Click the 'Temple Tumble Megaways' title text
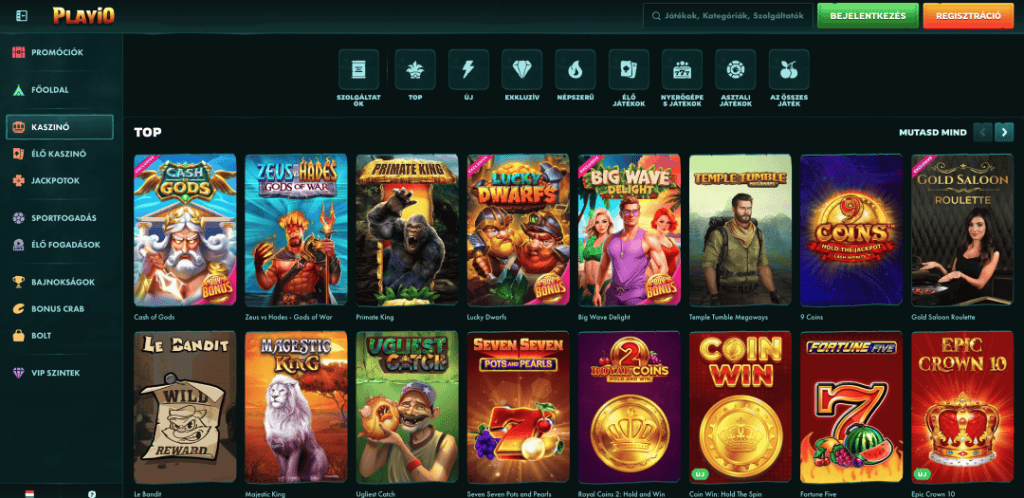Viewport: 1024px width, 498px height. (x=728, y=317)
